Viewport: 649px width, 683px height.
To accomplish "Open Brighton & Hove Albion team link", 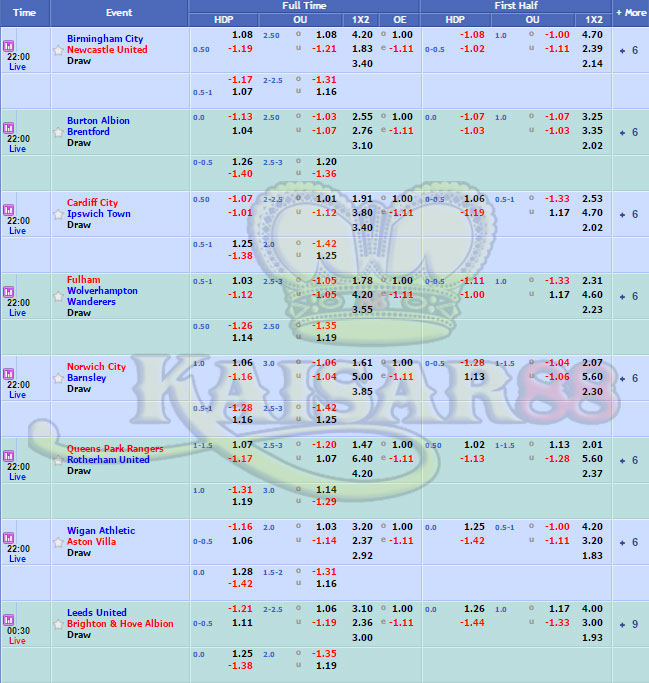I will pyautogui.click(x=120, y=624).
